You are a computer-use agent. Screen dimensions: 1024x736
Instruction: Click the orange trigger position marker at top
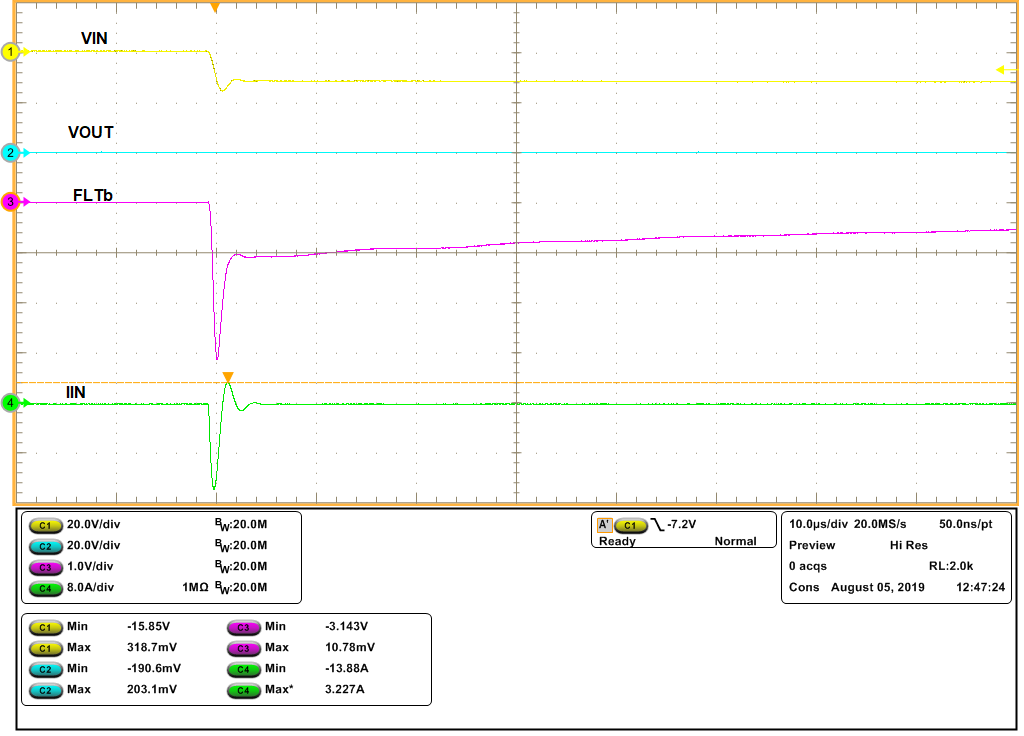click(x=217, y=8)
